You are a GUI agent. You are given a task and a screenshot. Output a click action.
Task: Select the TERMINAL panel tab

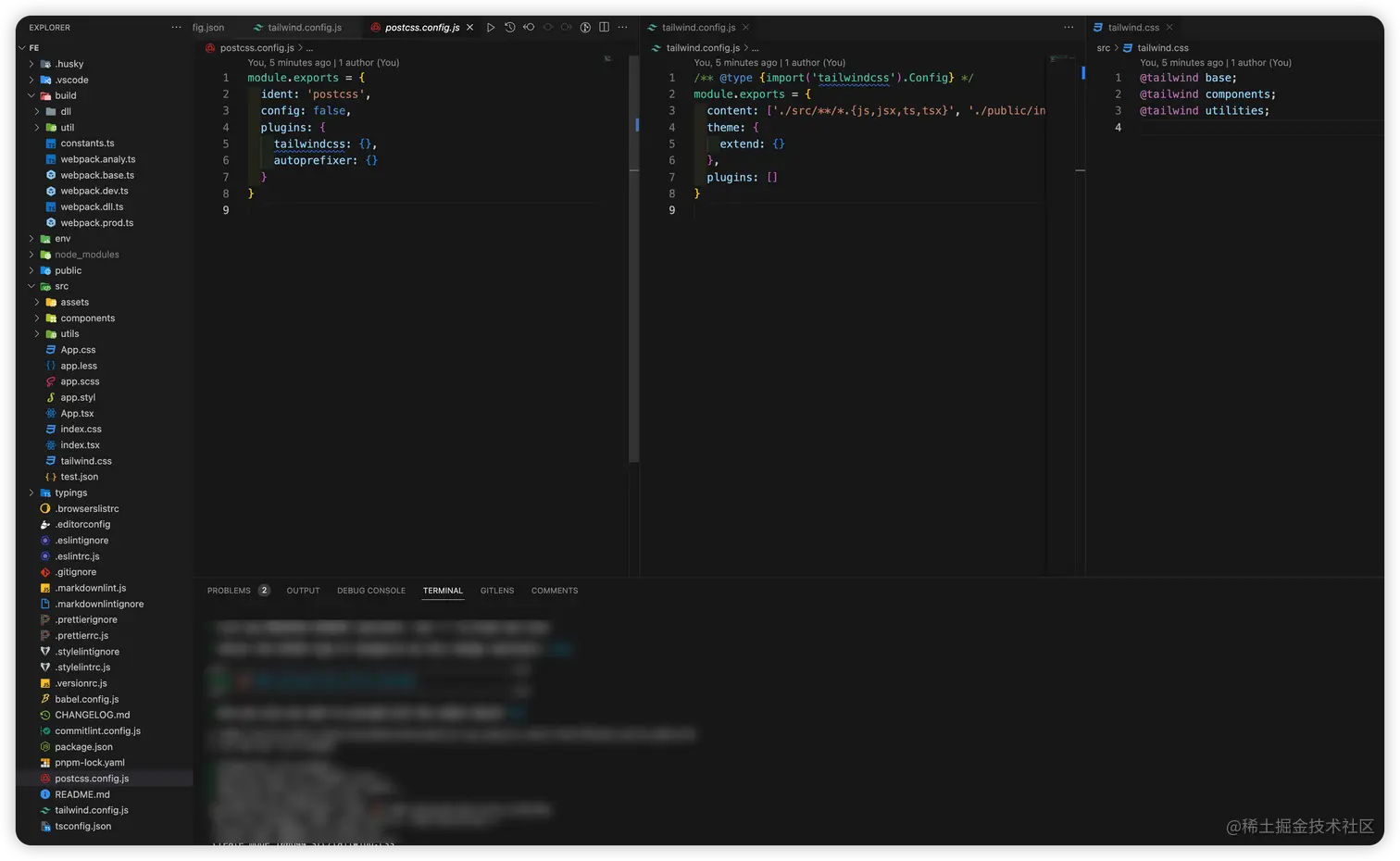tap(443, 591)
